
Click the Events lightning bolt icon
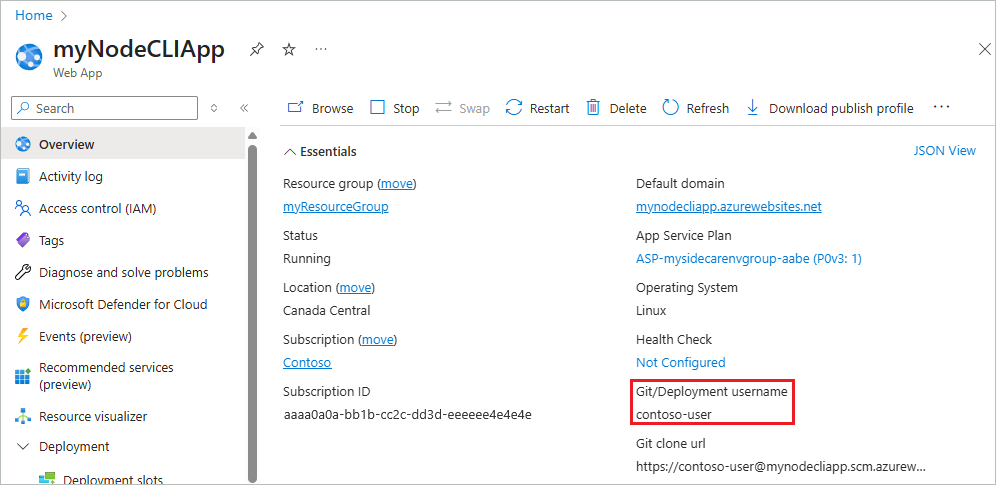(23, 336)
